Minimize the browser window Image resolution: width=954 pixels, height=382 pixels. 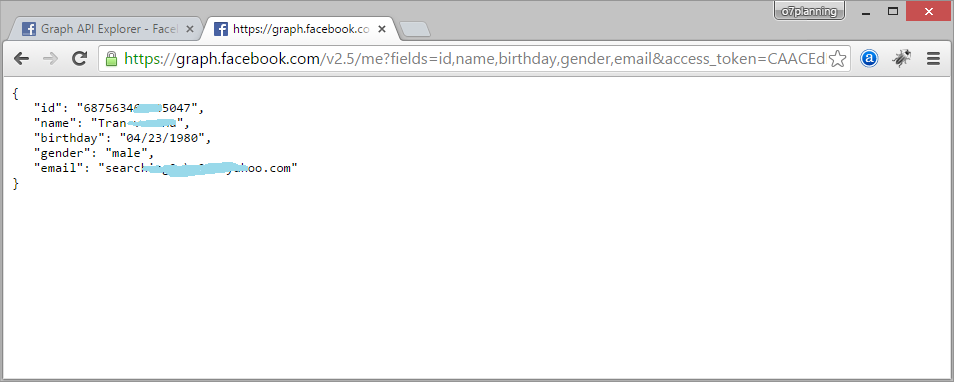tap(866, 12)
